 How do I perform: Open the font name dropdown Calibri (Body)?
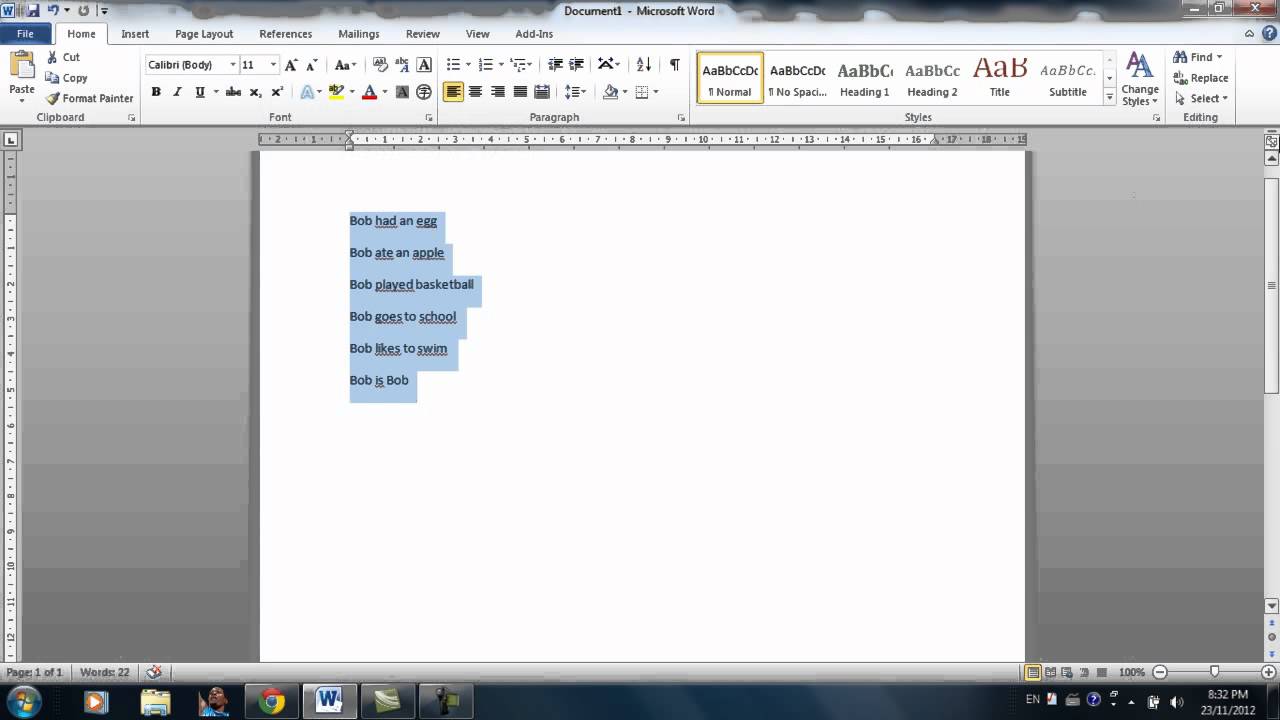(233, 65)
